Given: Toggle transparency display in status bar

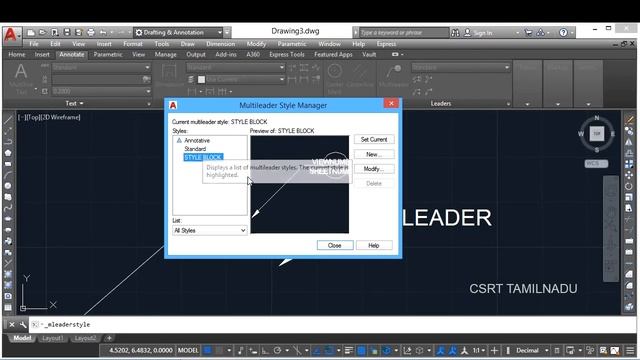Looking at the screenshot, I should point(361,350).
